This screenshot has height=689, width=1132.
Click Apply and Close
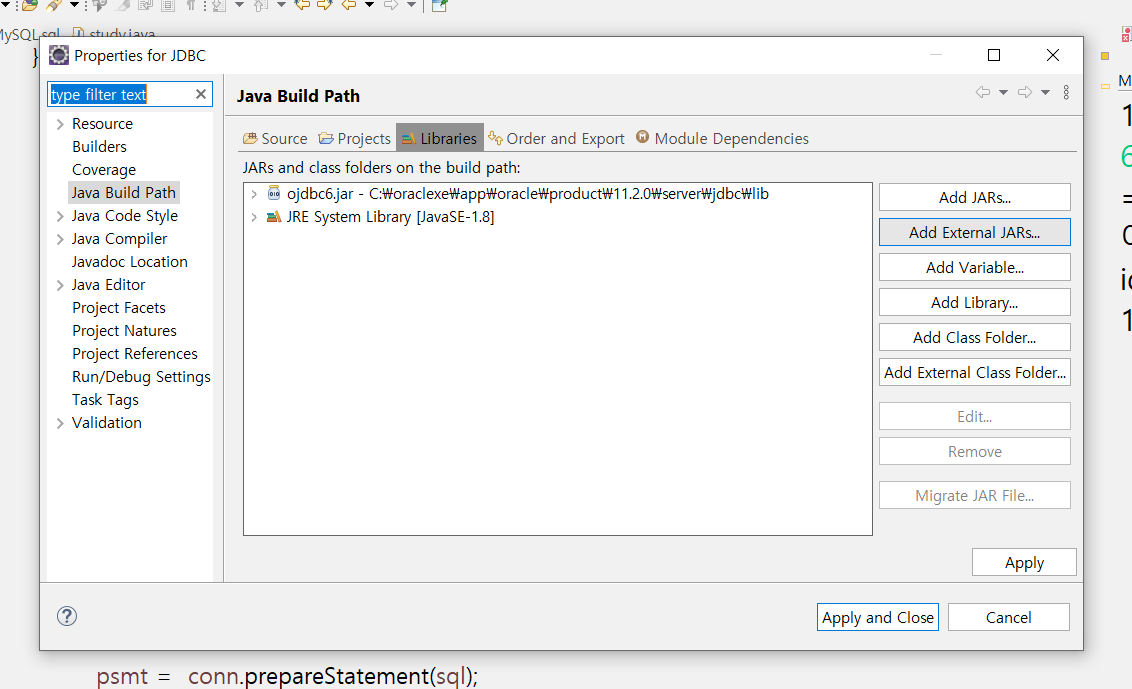click(x=878, y=618)
